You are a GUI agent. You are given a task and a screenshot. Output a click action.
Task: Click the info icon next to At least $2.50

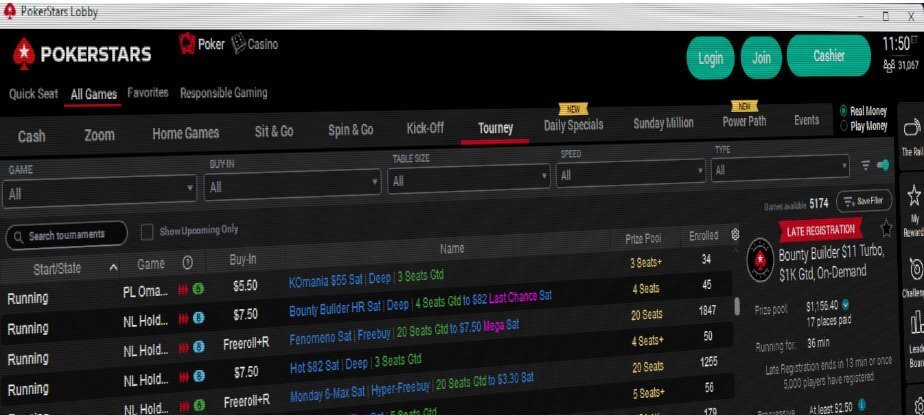pyautogui.click(x=862, y=404)
